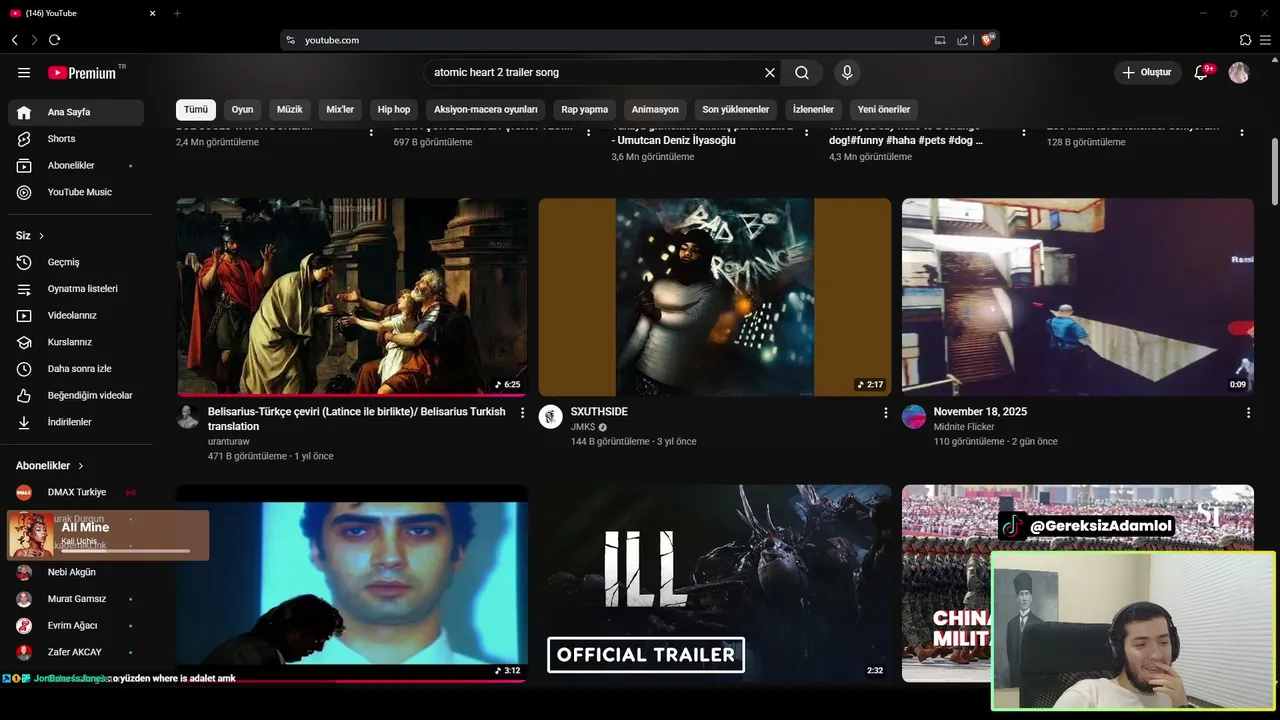This screenshot has height=720, width=1280.
Task: Play the ILL Official Trailer thumbnail
Action: [715, 583]
